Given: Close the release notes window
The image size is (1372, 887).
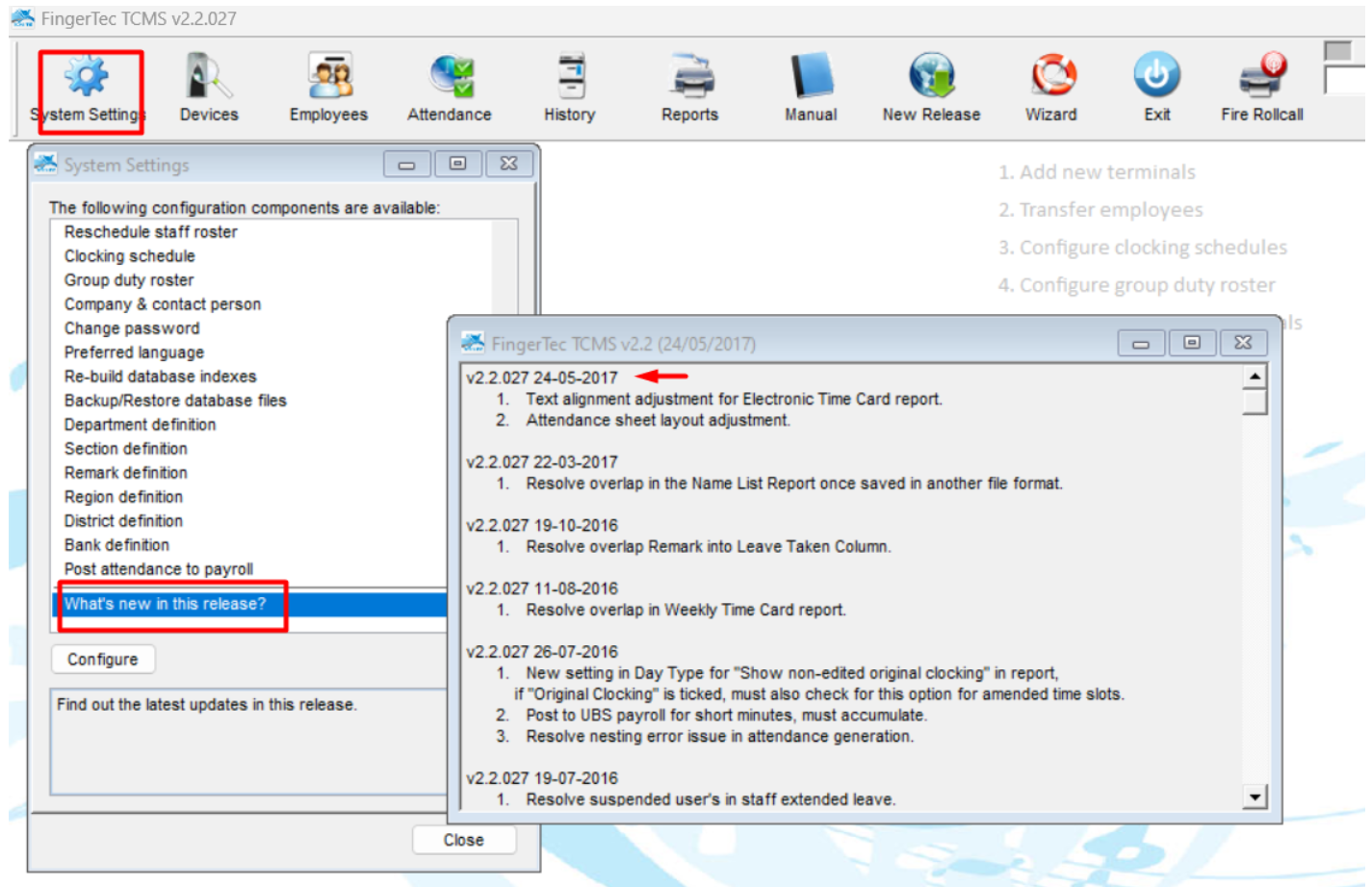Looking at the screenshot, I should 1243,343.
